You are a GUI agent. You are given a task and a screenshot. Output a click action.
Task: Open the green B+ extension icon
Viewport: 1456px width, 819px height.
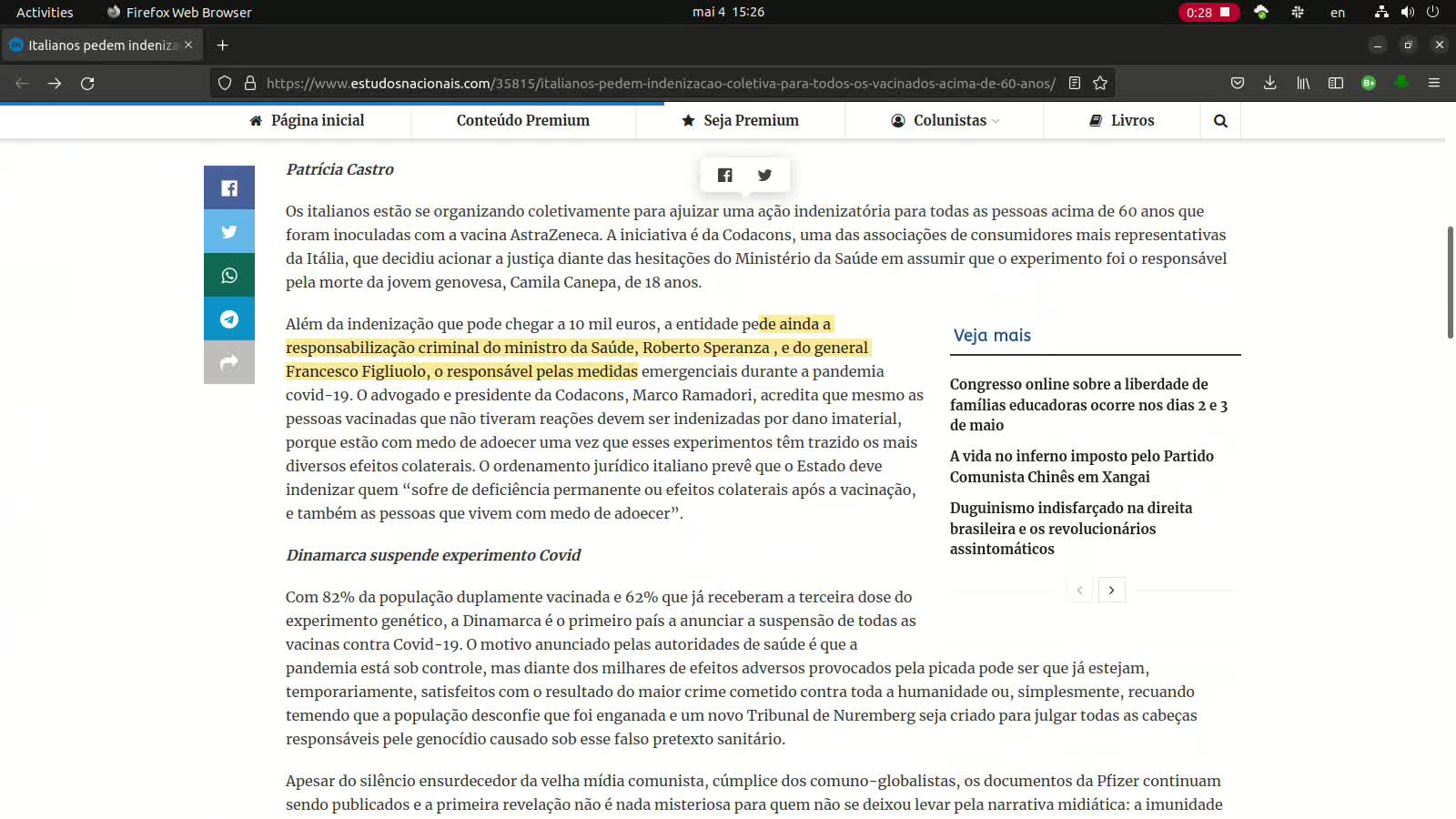point(1369,84)
